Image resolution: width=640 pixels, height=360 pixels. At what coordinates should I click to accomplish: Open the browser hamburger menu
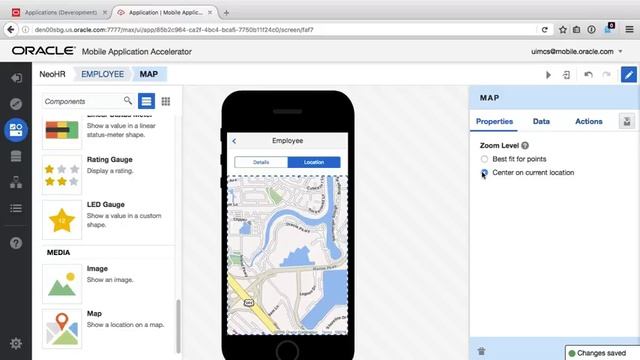pyautogui.click(x=629, y=29)
